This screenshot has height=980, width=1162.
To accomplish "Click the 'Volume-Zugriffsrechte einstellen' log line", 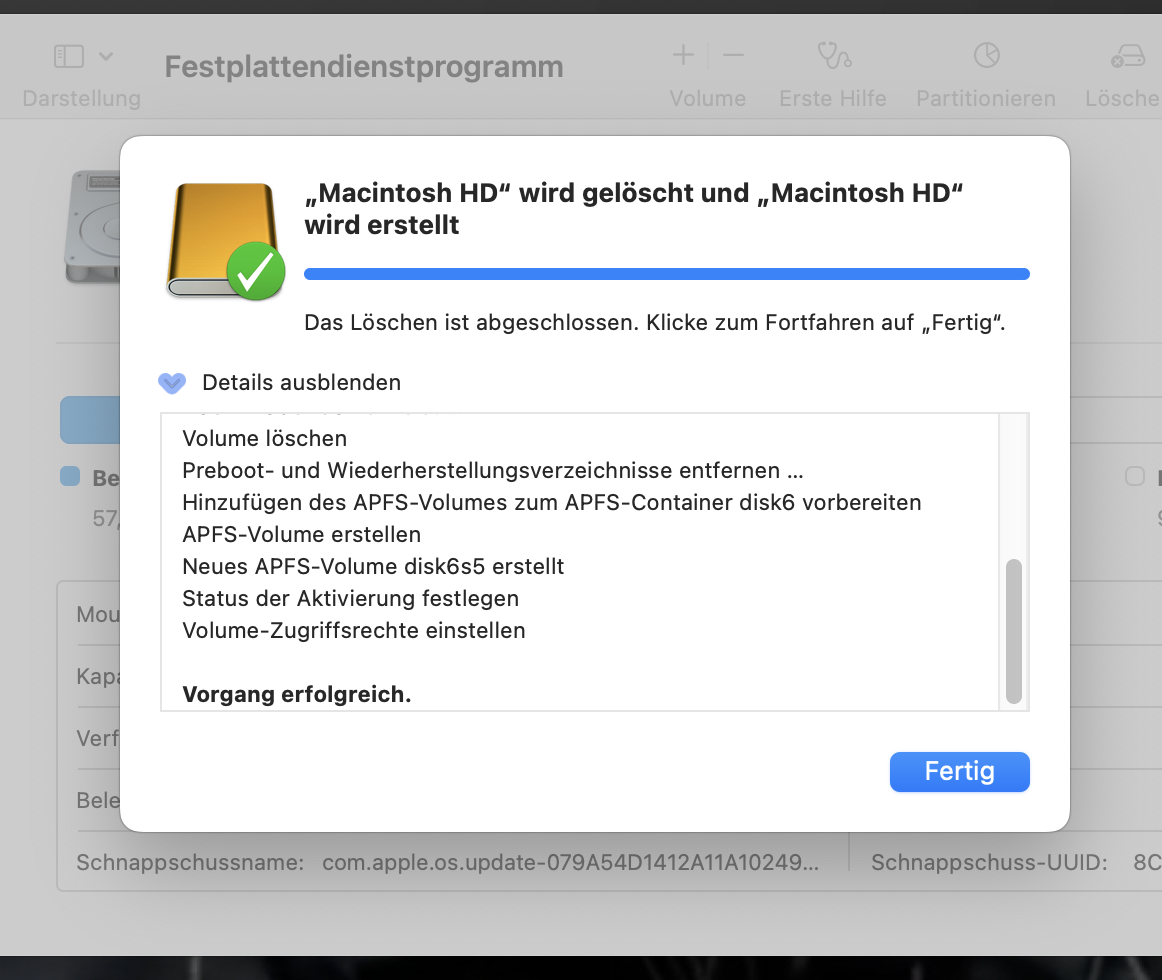I will pyautogui.click(x=353, y=630).
